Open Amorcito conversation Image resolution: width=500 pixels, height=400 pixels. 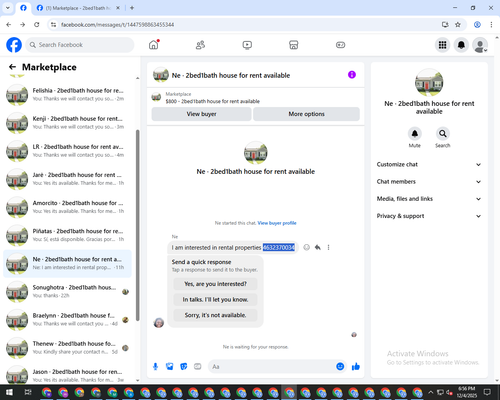coord(67,207)
